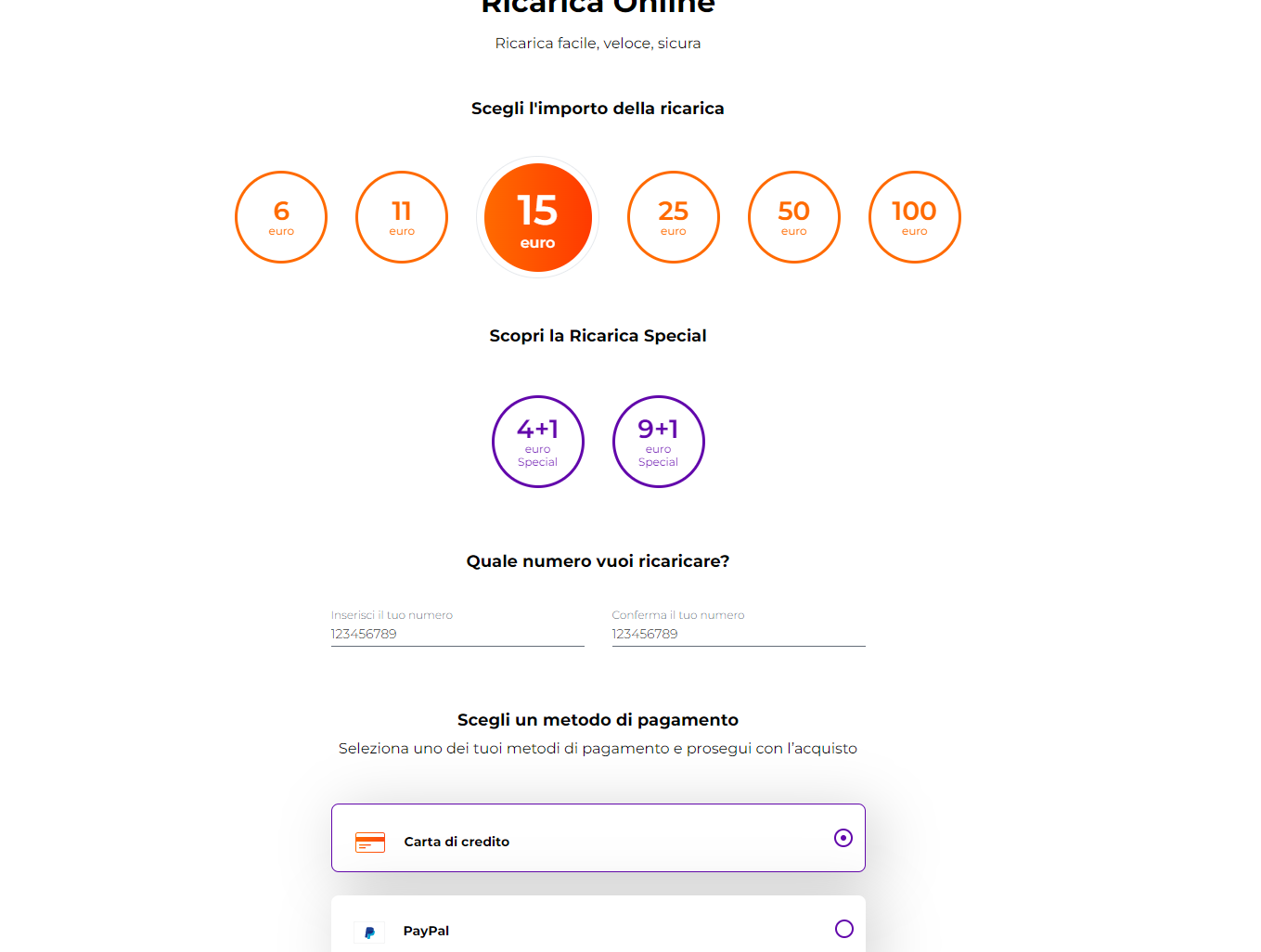This screenshot has width=1261, height=952.
Task: Click the PayPal payment label
Action: click(x=426, y=931)
